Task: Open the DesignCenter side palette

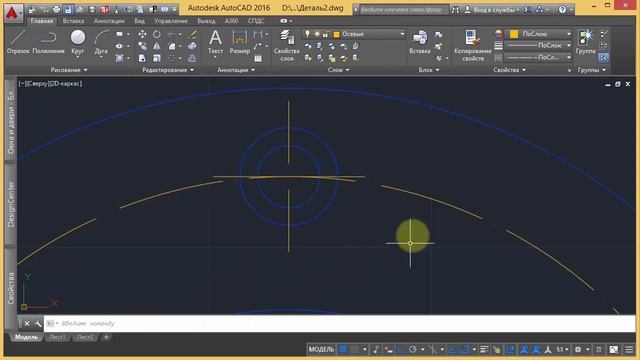Action: 11,204
